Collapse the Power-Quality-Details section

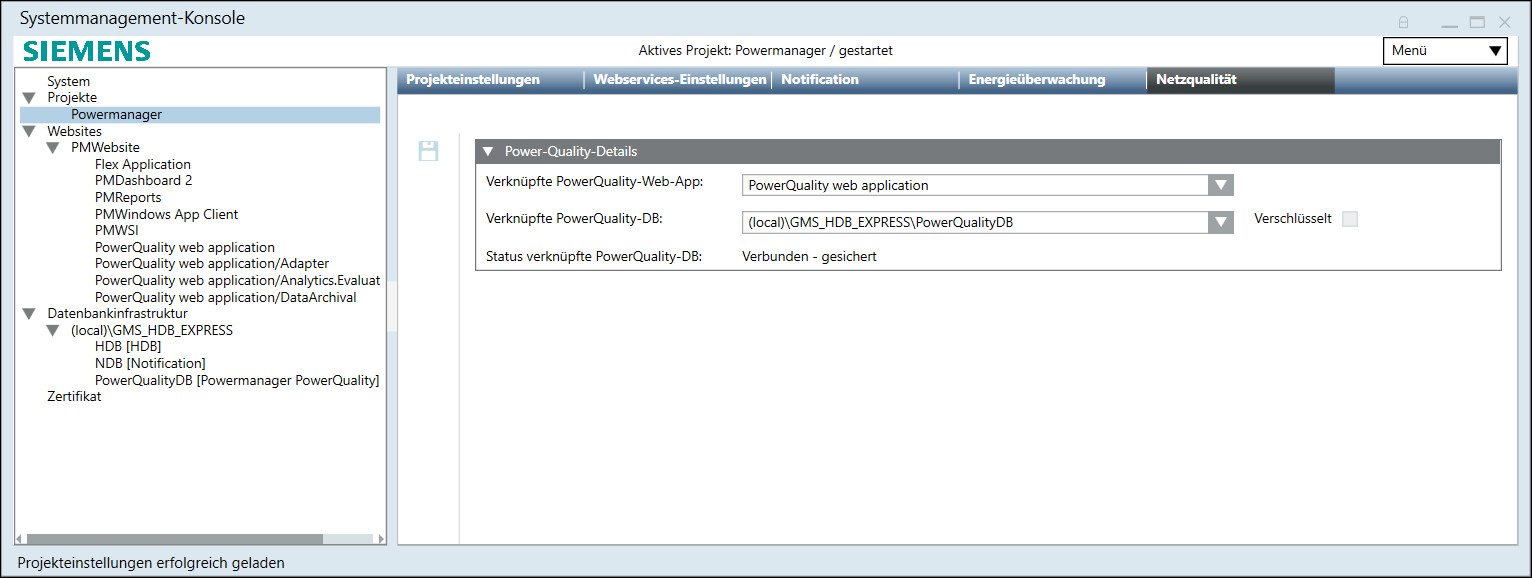pyautogui.click(x=488, y=152)
